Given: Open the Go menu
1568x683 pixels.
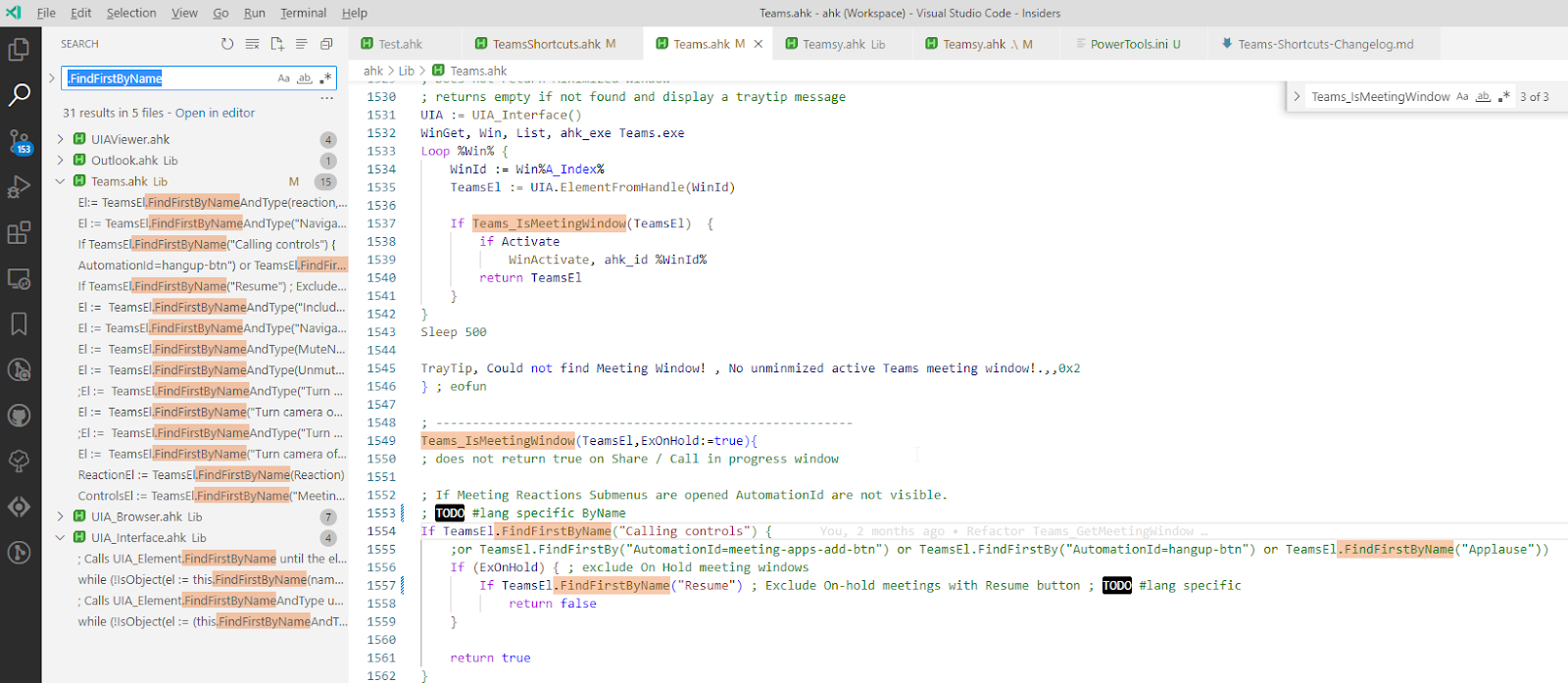Looking at the screenshot, I should tap(220, 13).
